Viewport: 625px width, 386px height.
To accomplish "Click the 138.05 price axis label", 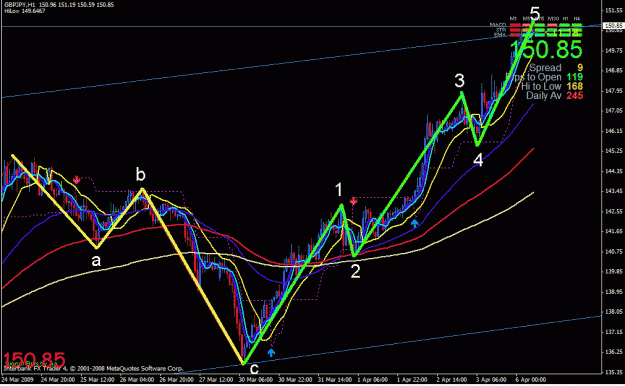I will (614, 312).
